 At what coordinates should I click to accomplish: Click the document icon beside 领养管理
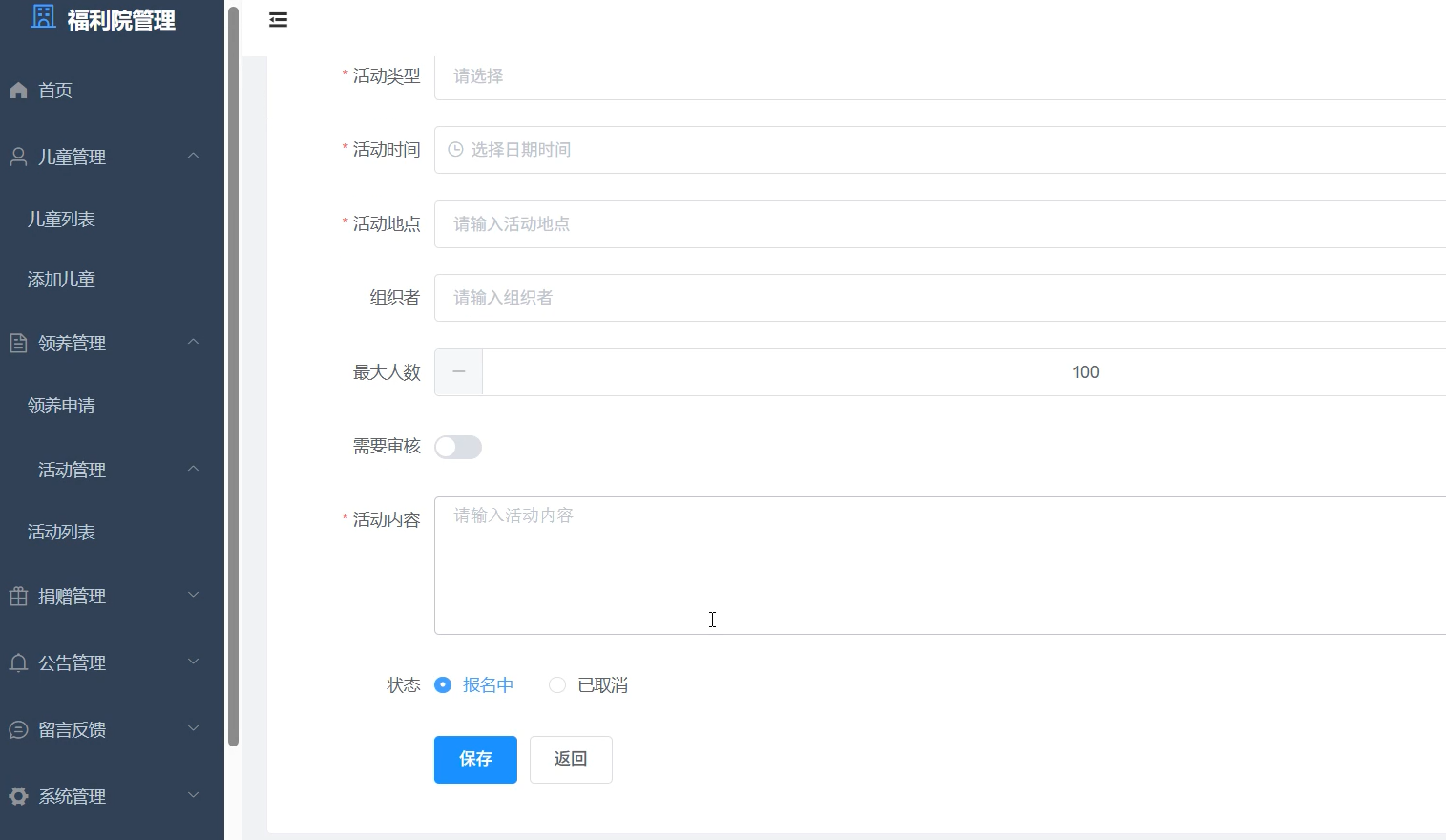point(18,344)
